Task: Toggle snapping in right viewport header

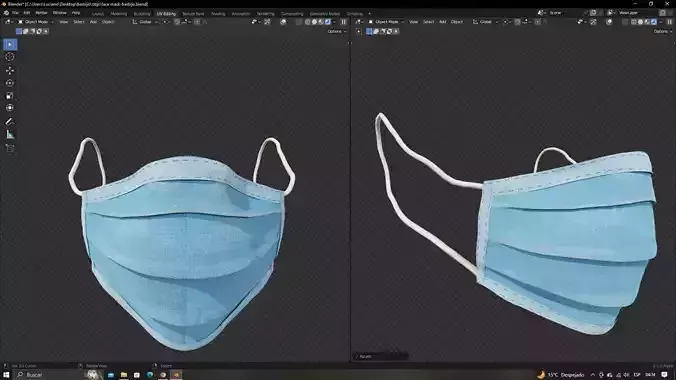Action: 517,22
